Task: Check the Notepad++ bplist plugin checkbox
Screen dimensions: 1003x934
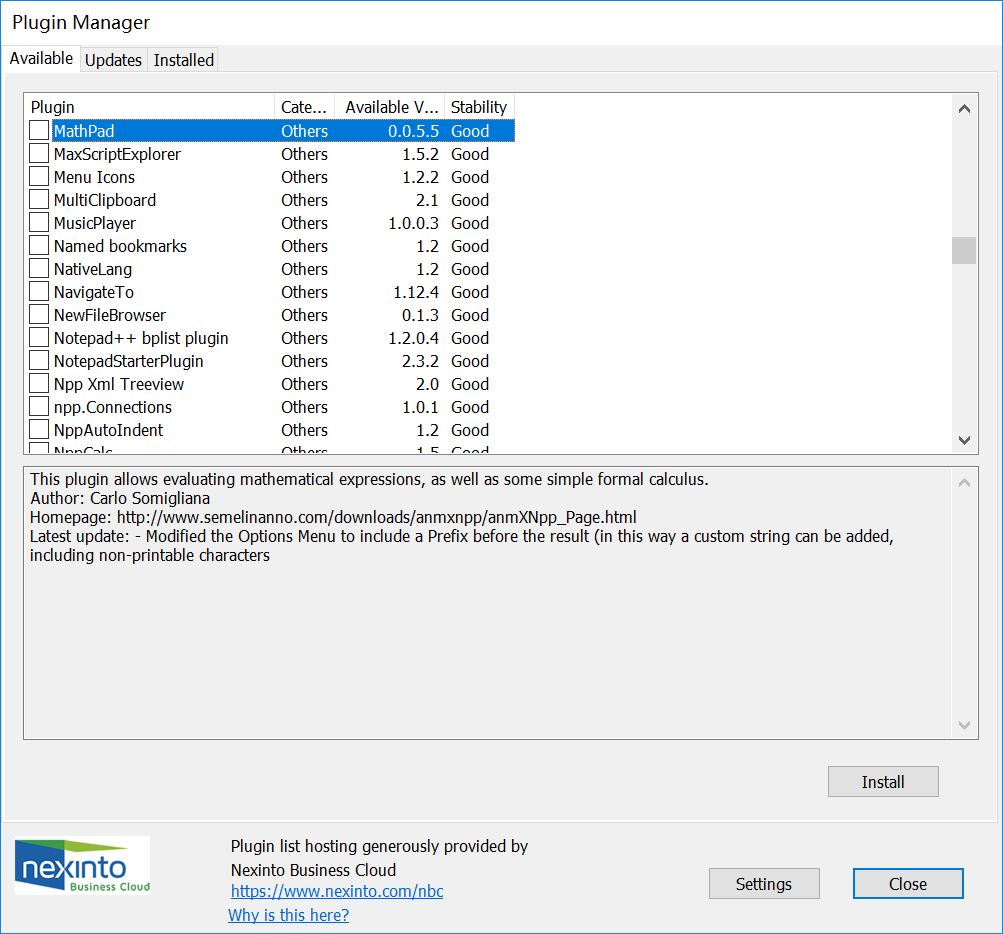Action: tap(38, 338)
